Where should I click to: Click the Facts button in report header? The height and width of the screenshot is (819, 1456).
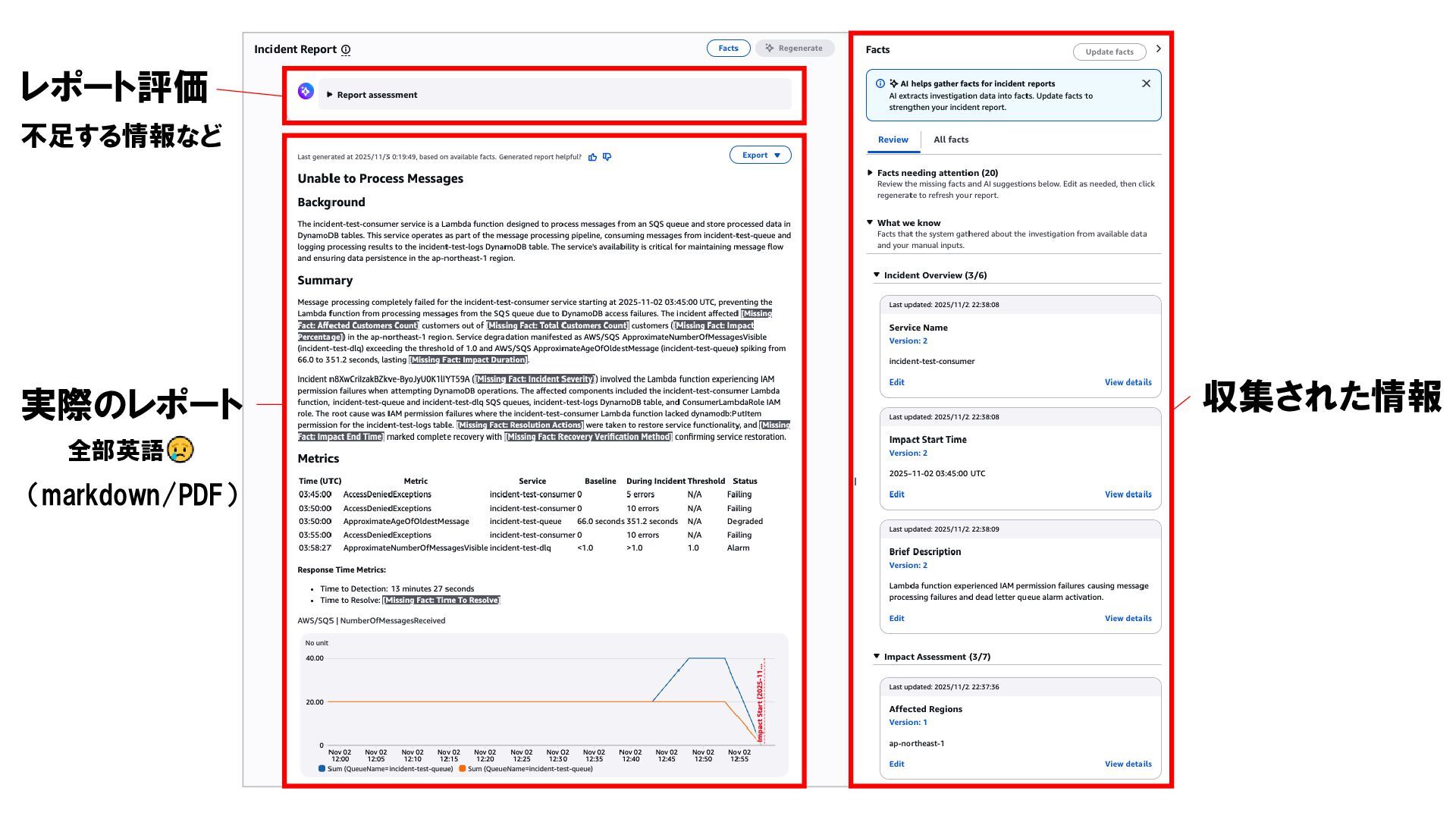(728, 49)
